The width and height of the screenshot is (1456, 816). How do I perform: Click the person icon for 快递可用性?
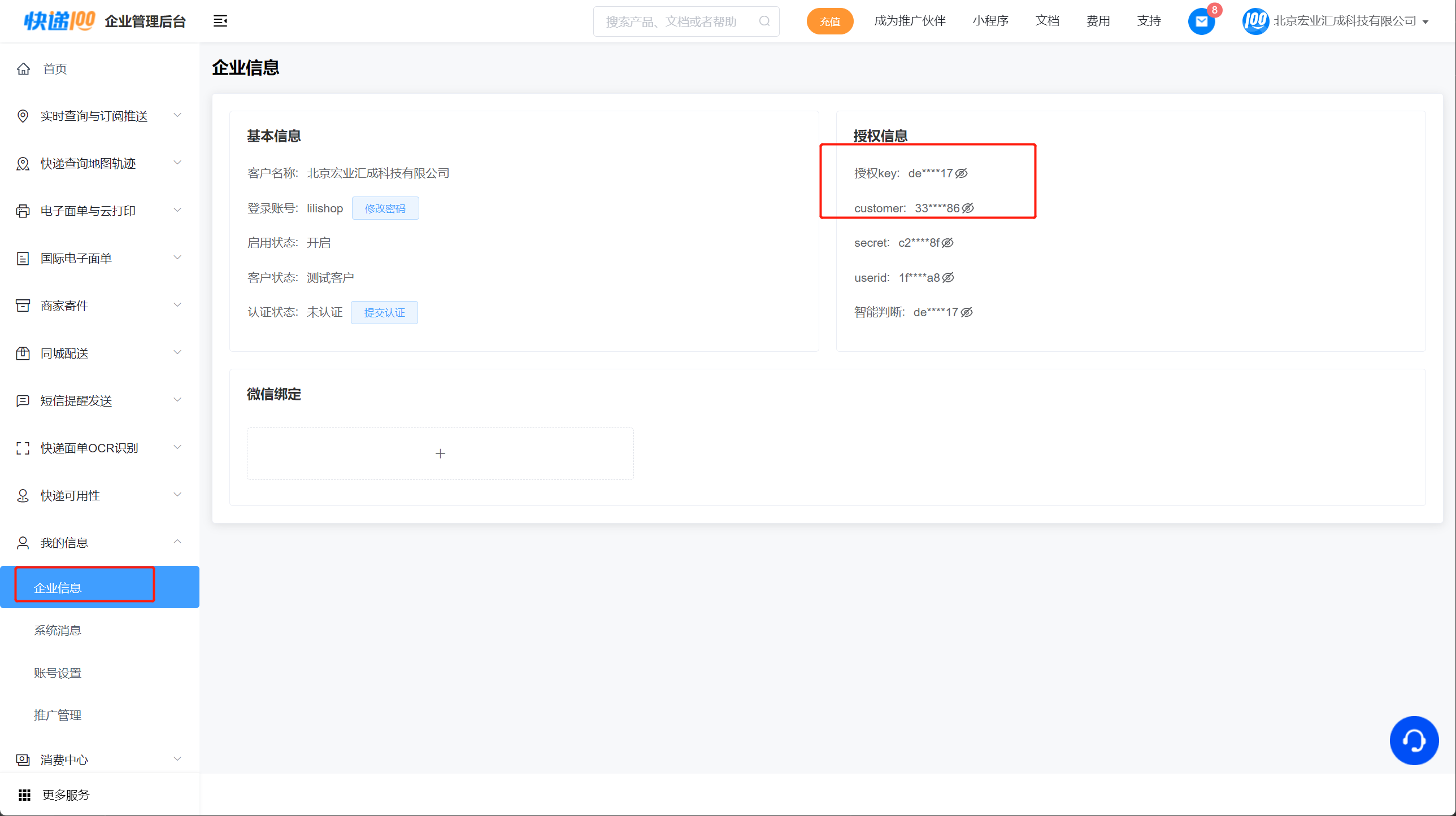[x=23, y=496]
